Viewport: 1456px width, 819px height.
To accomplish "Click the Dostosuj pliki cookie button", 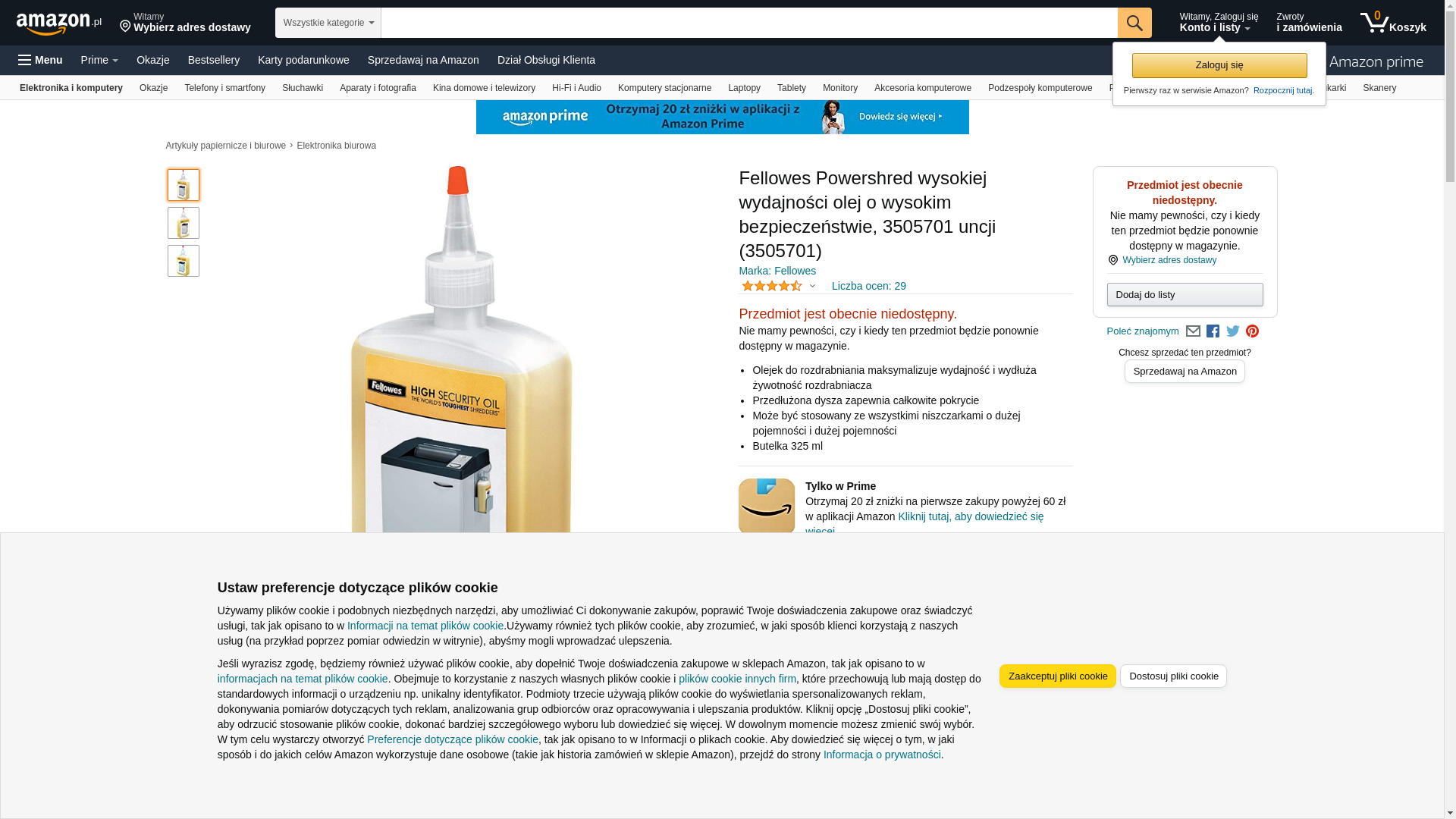I will coord(1173,676).
